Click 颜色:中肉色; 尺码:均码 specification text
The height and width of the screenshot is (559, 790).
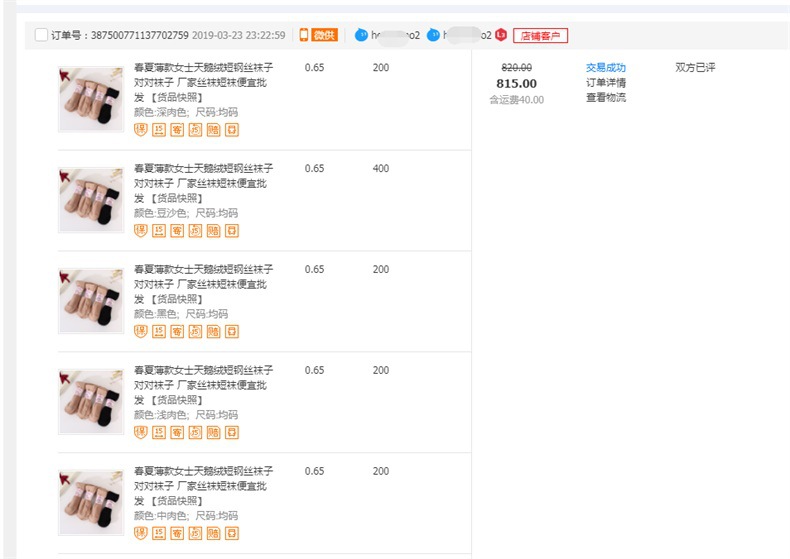(185, 516)
